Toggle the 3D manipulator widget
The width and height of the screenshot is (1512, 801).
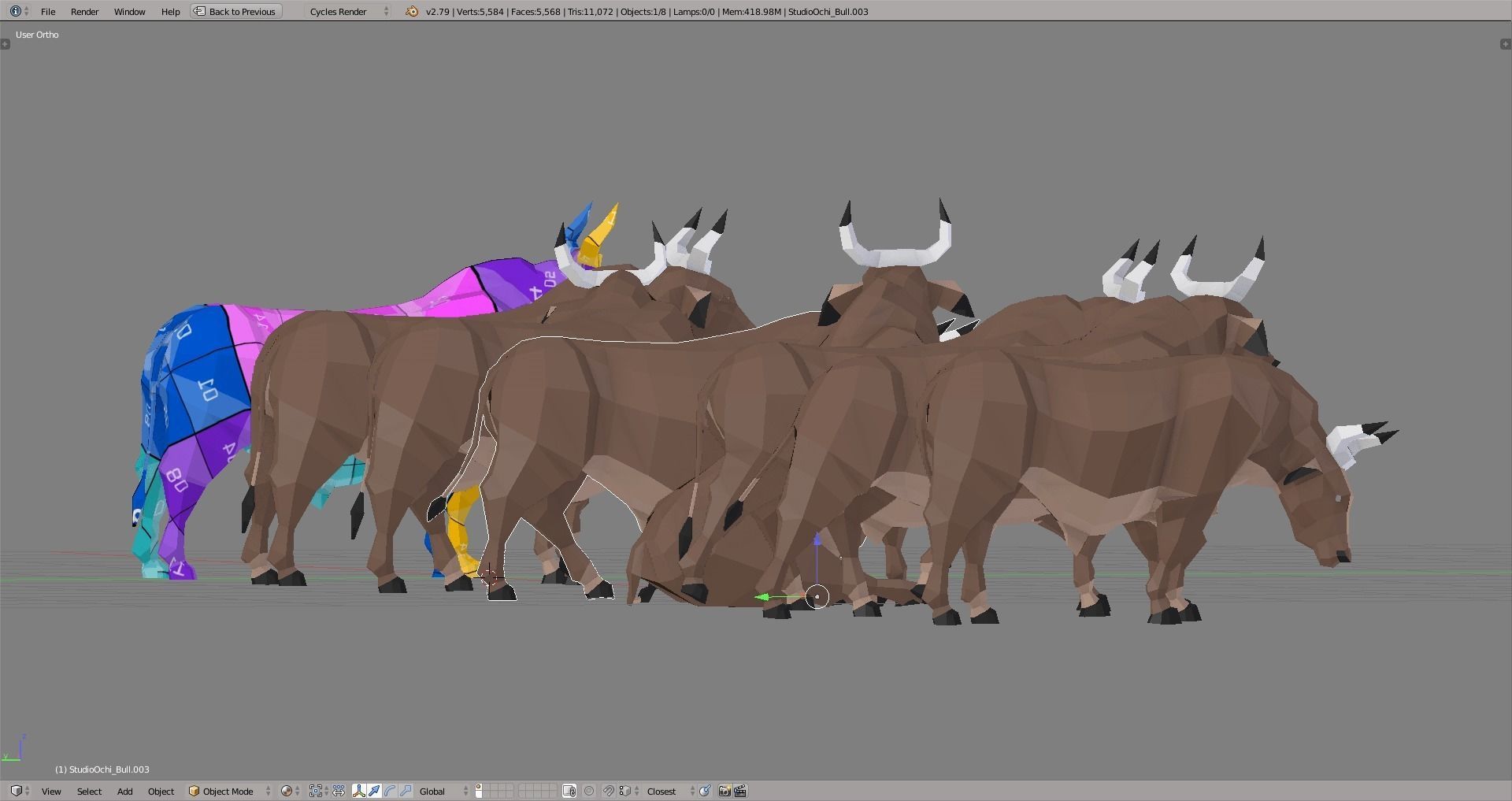pos(359,791)
